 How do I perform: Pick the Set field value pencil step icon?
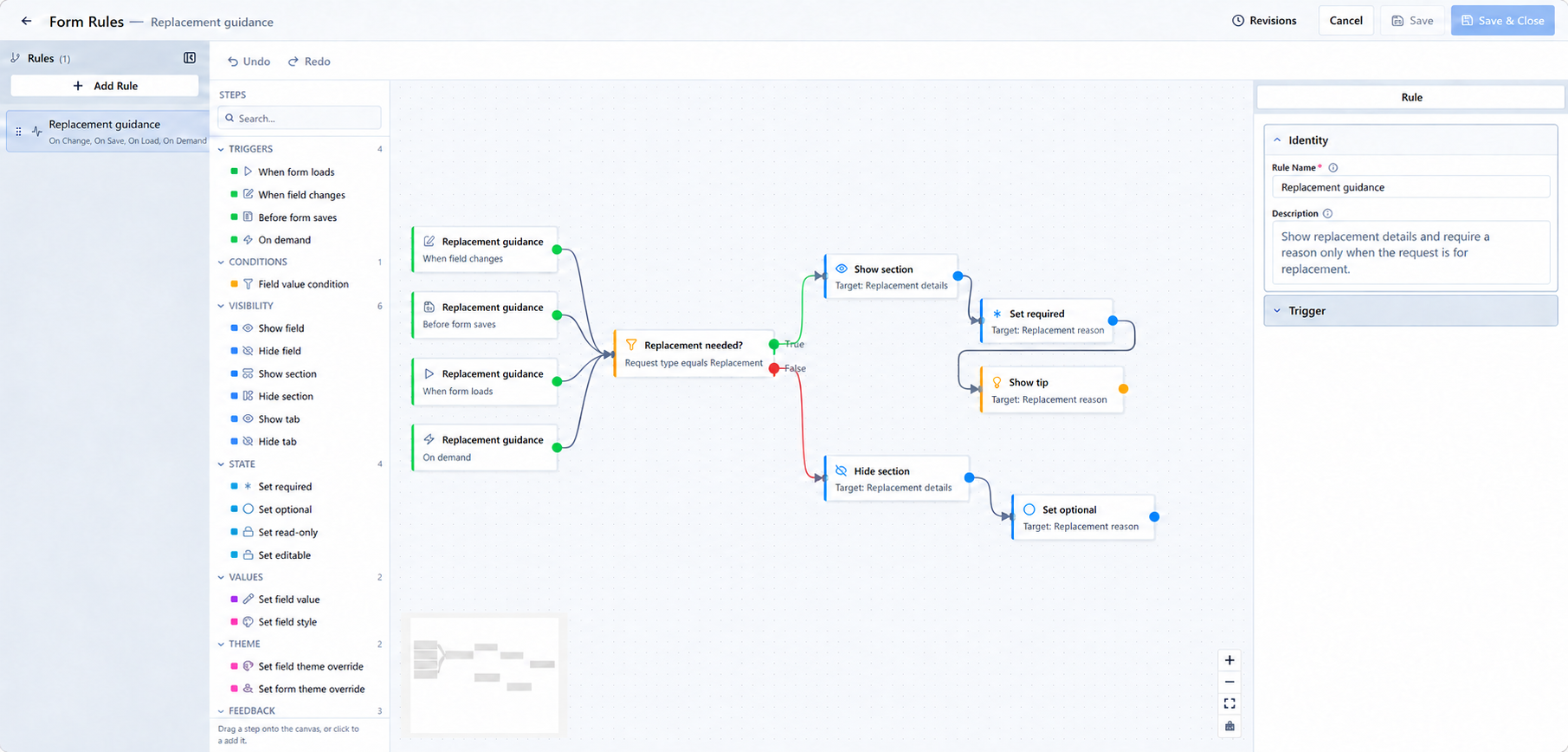[x=248, y=599]
